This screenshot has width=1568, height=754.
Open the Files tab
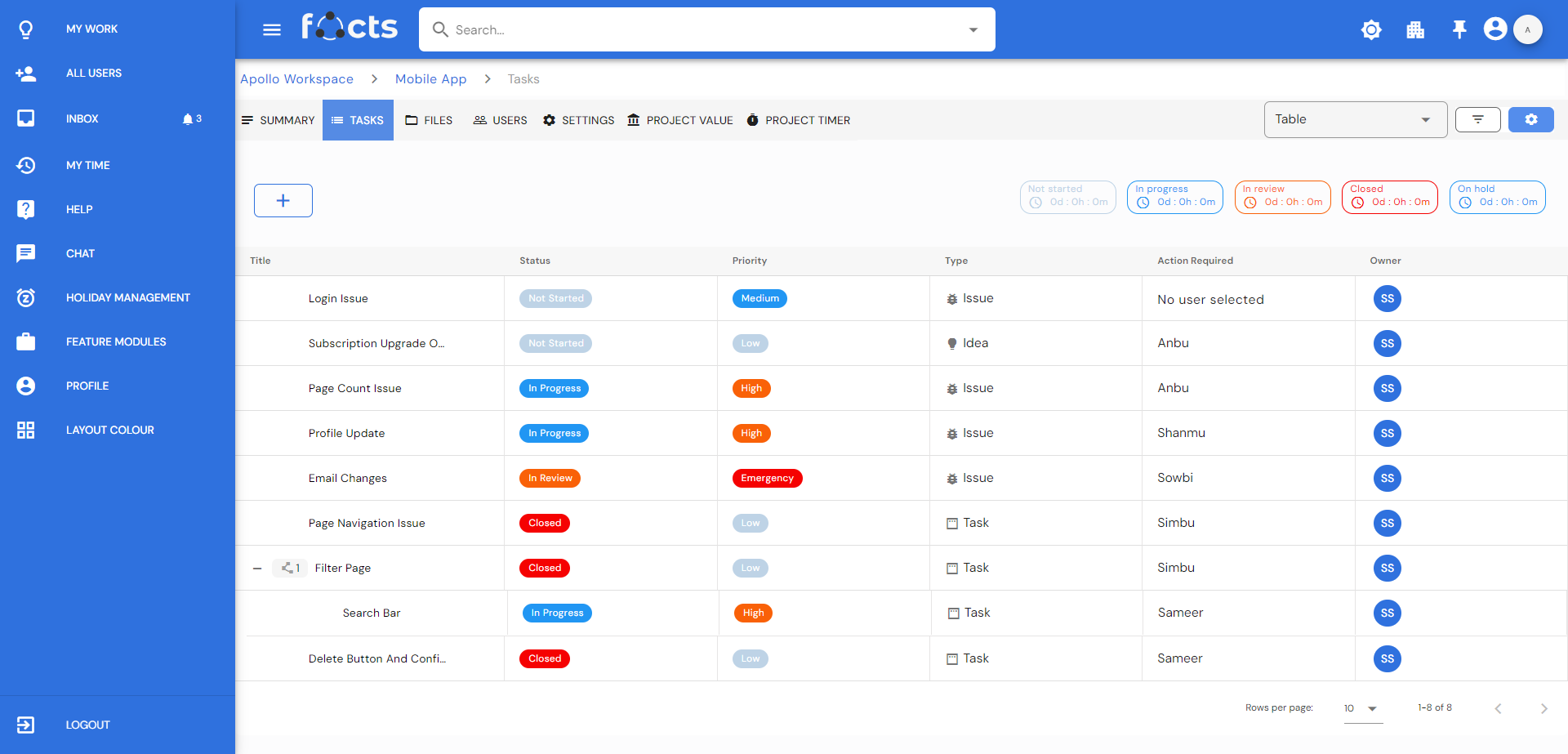point(429,120)
